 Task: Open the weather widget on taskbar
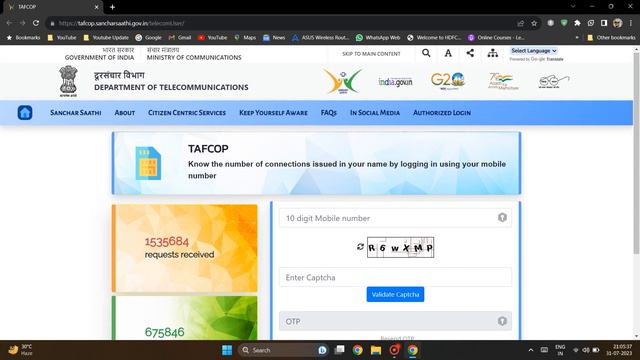[x=20, y=350]
